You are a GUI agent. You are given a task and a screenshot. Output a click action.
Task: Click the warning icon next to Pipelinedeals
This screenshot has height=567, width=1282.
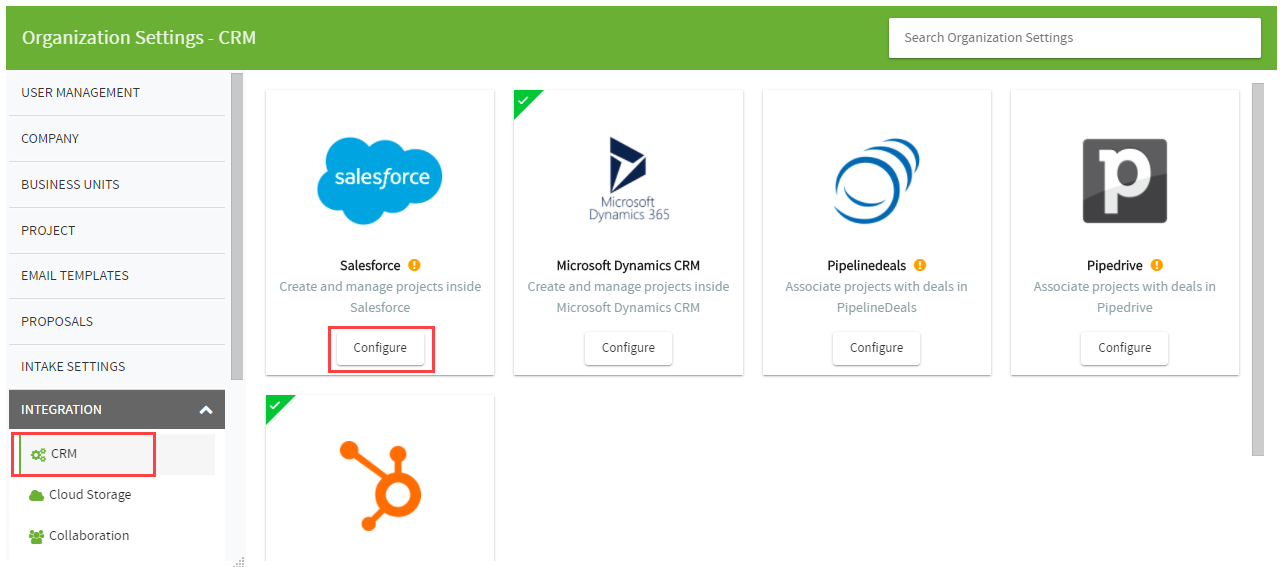click(x=920, y=265)
